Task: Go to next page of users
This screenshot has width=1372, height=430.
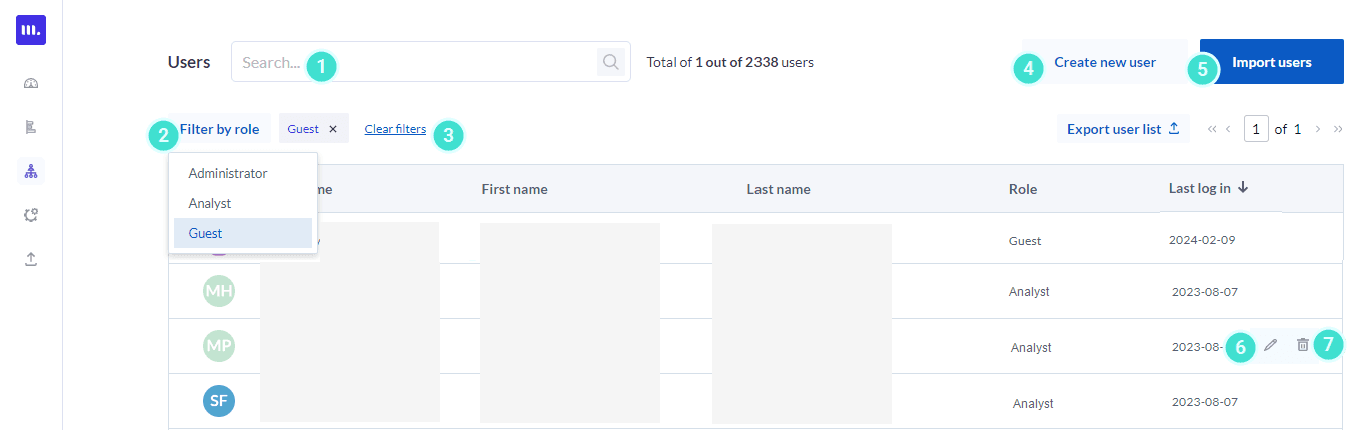Action: pyautogui.click(x=1318, y=129)
